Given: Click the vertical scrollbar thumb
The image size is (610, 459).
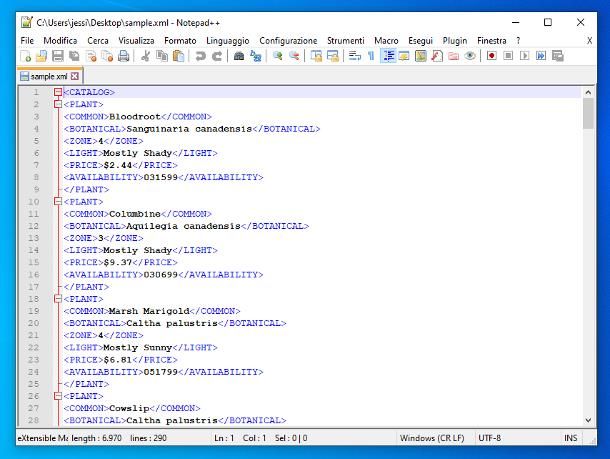Looking at the screenshot, I should (588, 113).
